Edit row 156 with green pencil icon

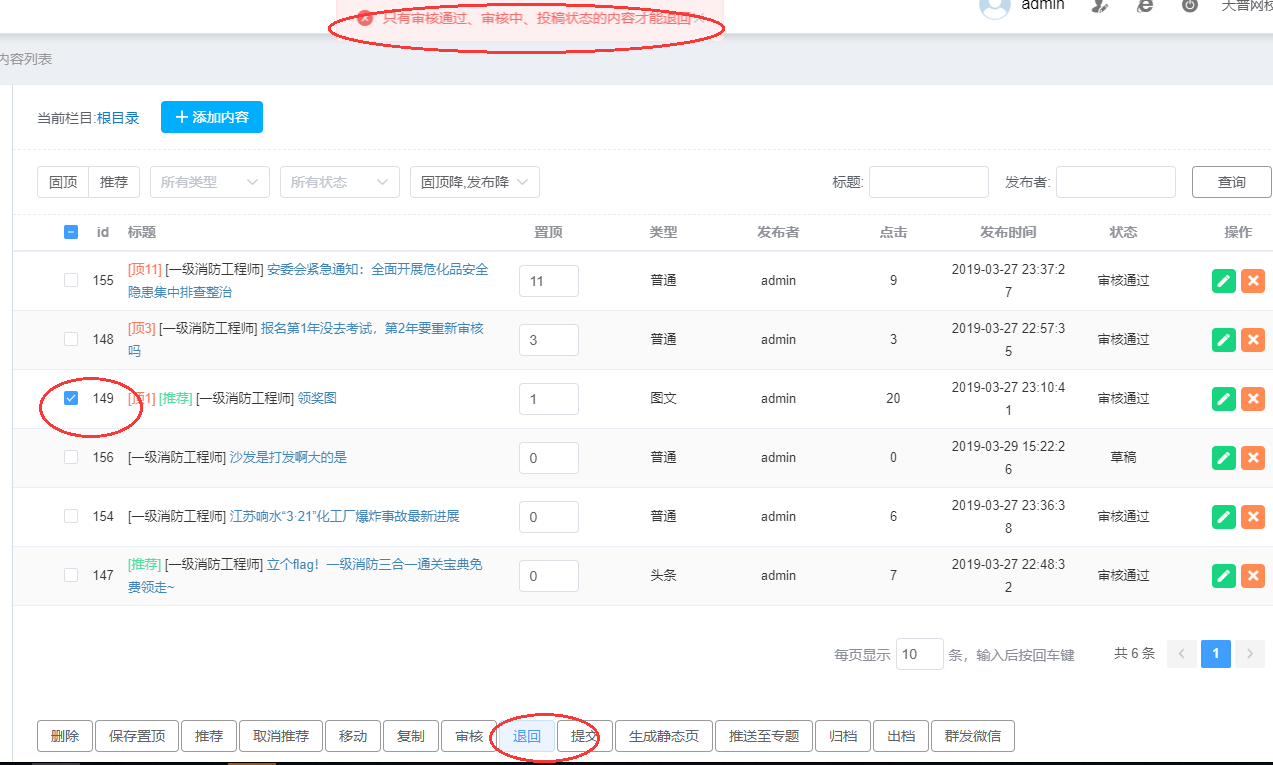coord(1224,458)
